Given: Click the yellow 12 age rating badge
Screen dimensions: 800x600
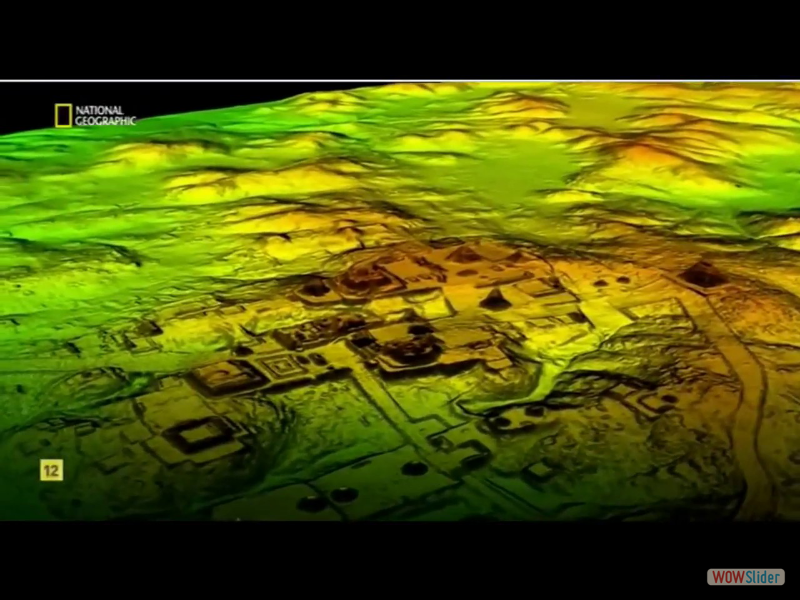Looking at the screenshot, I should tap(51, 470).
